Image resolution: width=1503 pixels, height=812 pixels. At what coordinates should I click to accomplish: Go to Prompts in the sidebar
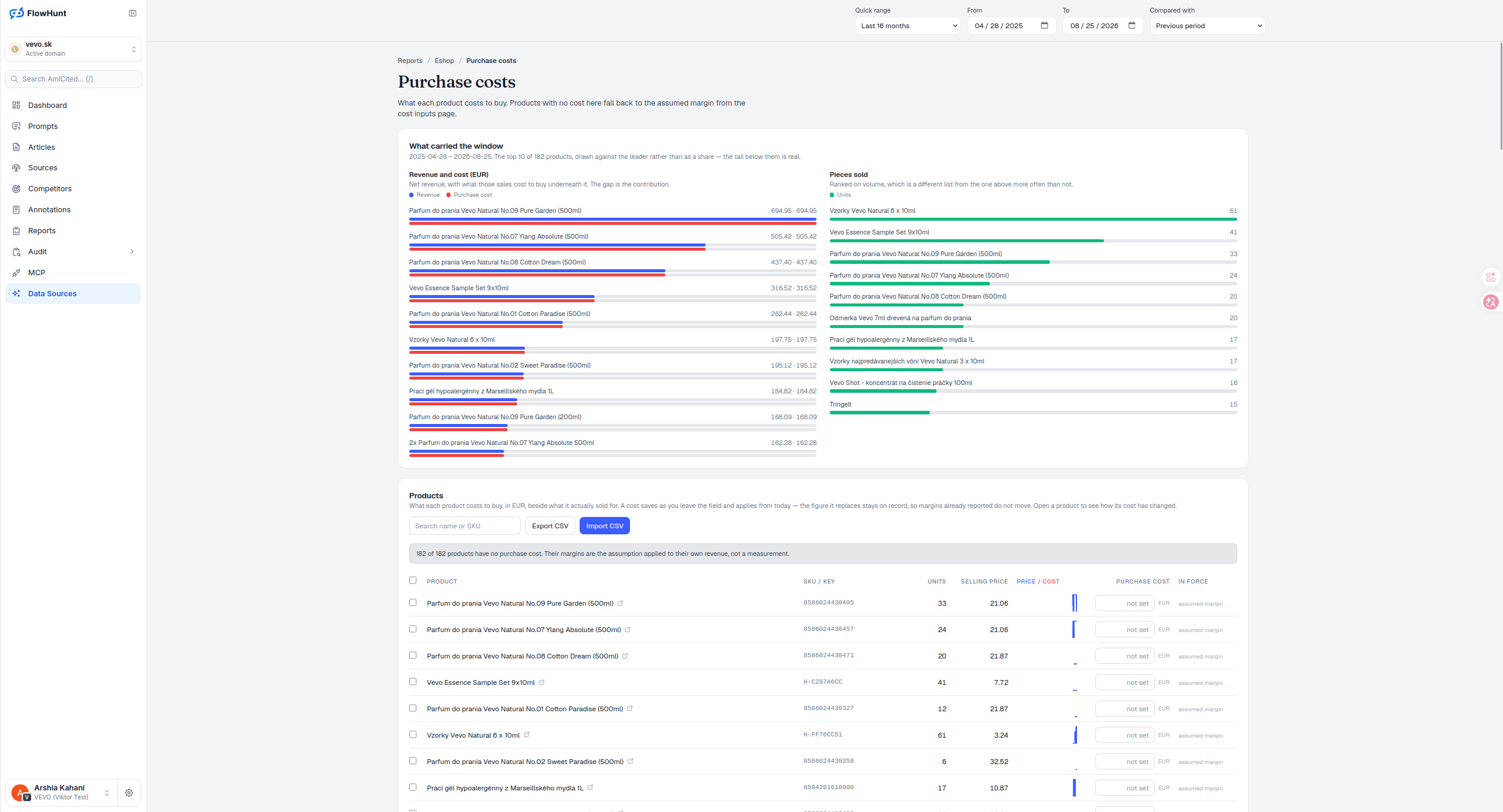pos(73,126)
